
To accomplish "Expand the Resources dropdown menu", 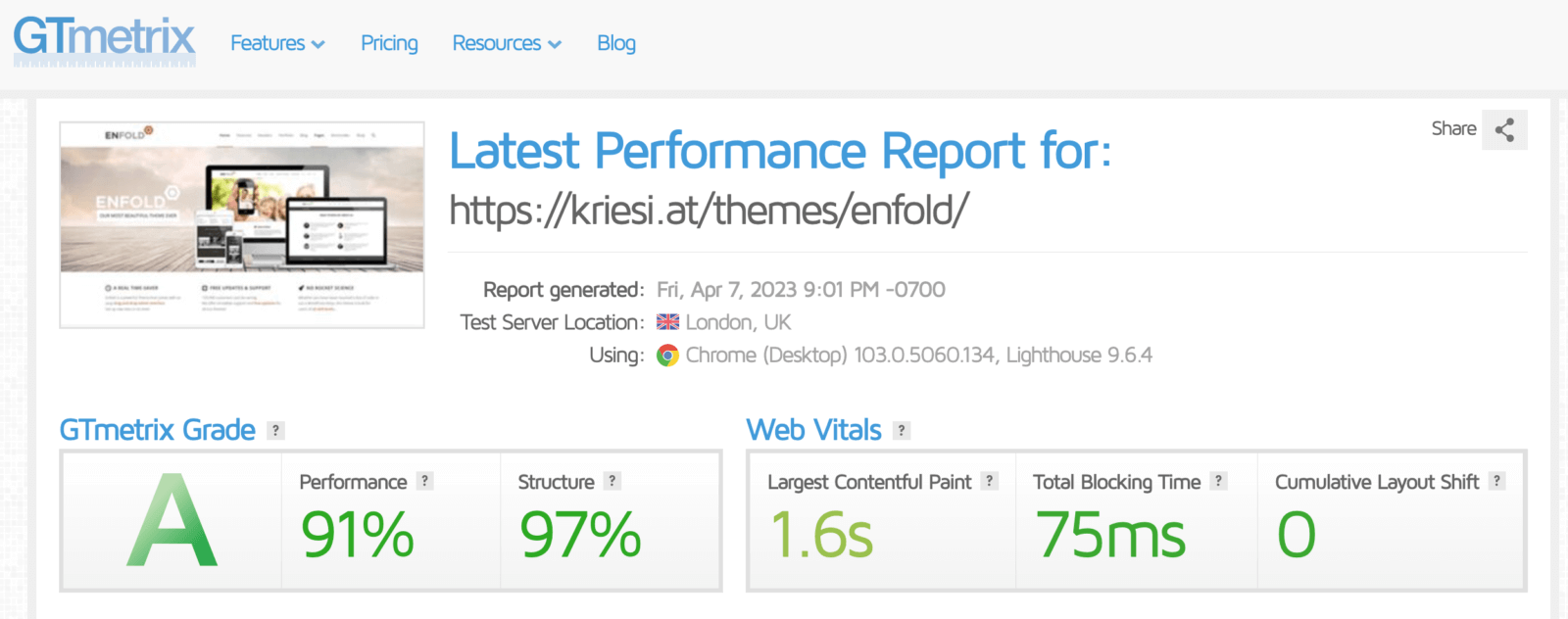I will pyautogui.click(x=507, y=43).
